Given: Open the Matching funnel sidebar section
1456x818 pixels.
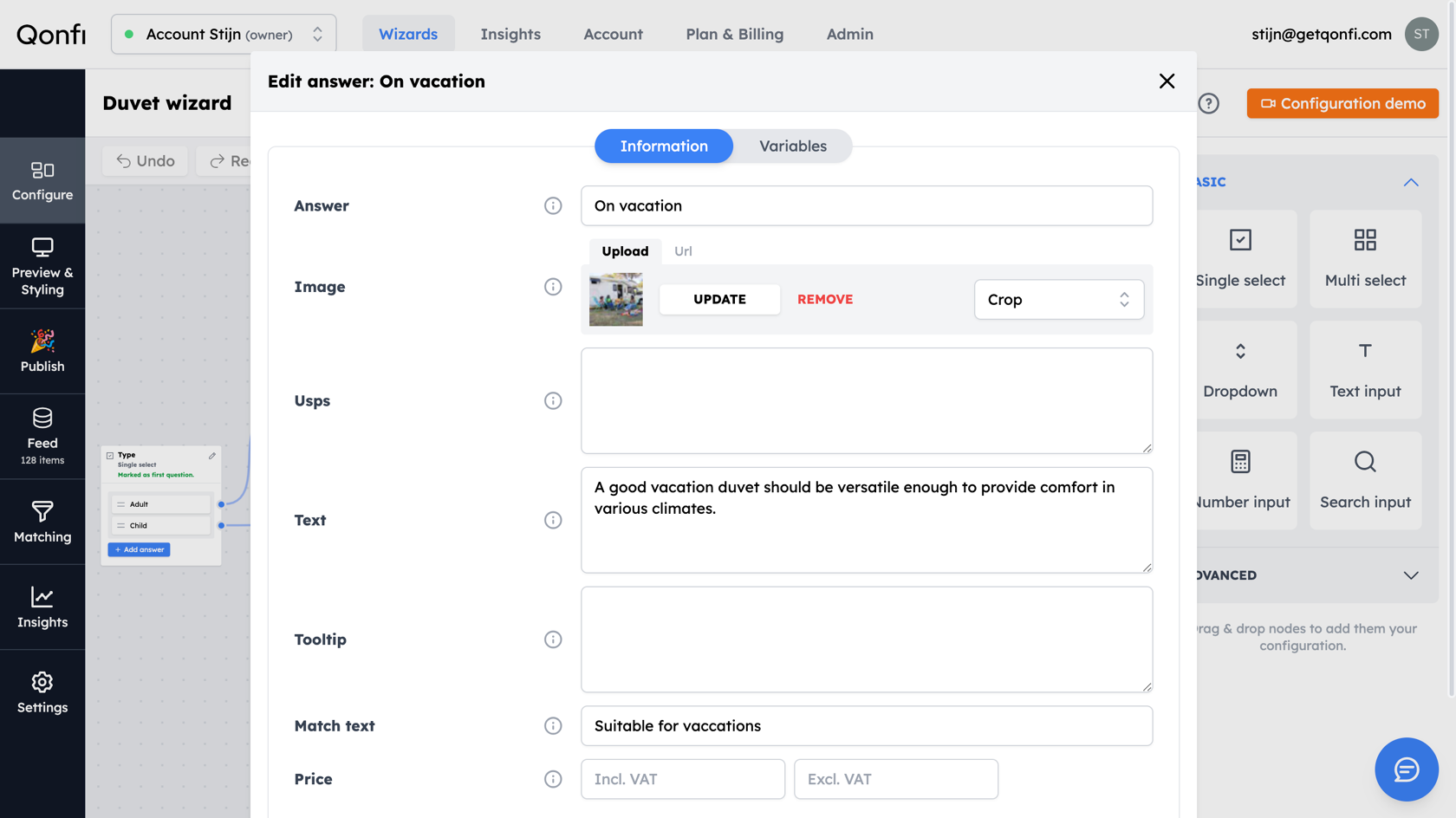Looking at the screenshot, I should 42,523.
